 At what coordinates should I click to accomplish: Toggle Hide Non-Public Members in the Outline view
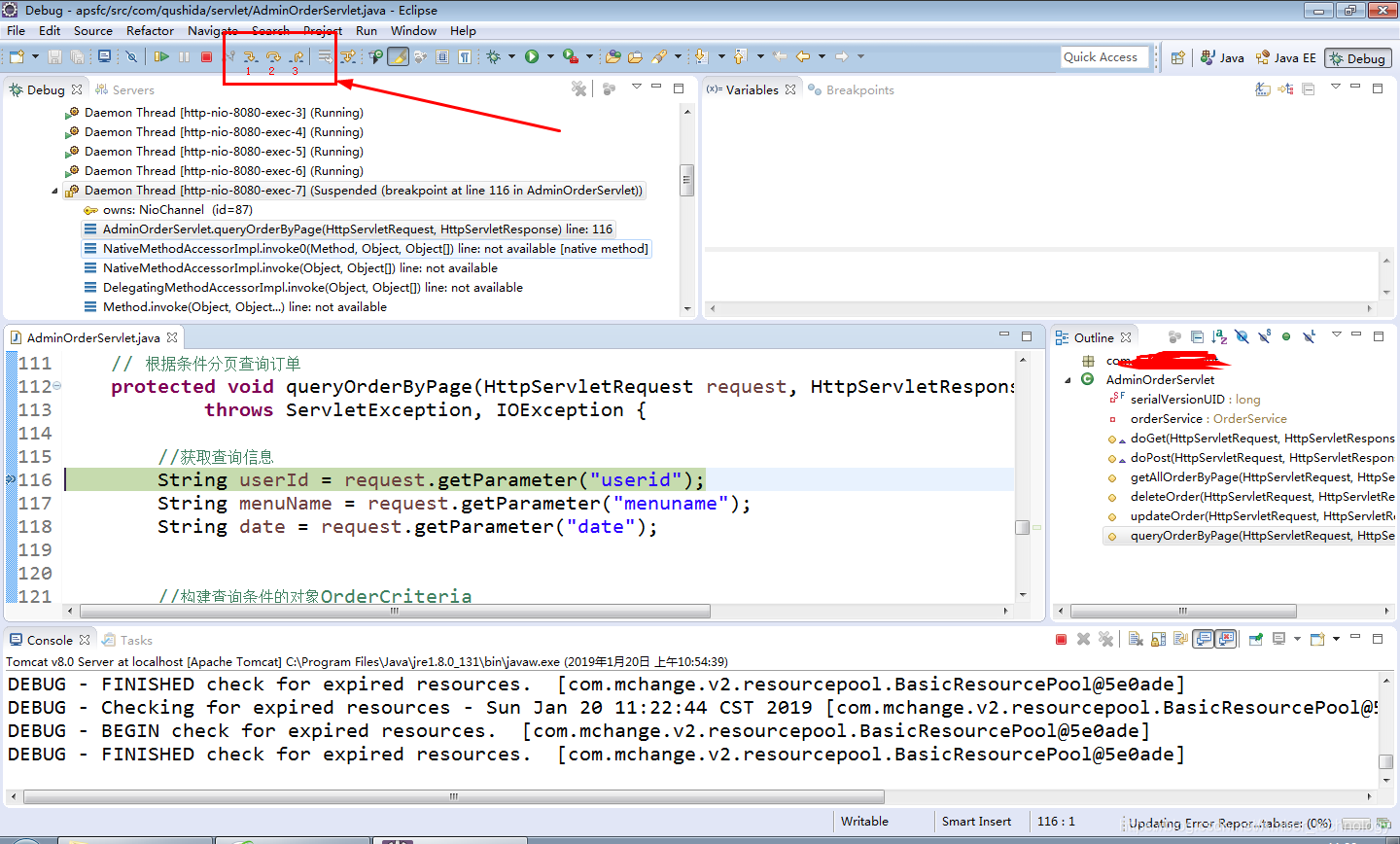pyautogui.click(x=1286, y=336)
